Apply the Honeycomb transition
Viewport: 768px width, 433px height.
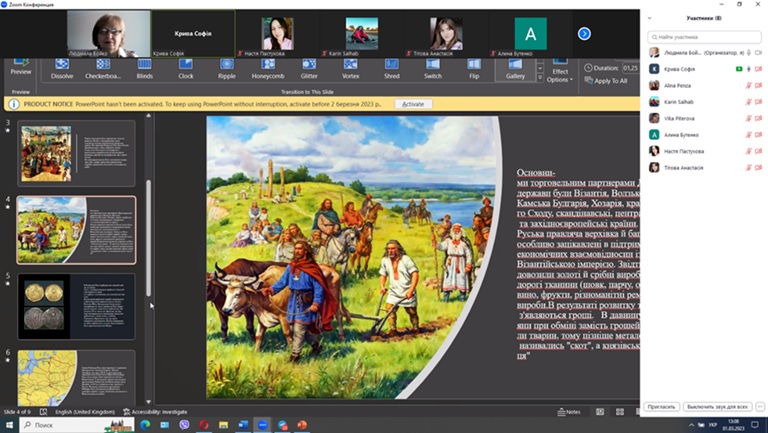pyautogui.click(x=268, y=69)
